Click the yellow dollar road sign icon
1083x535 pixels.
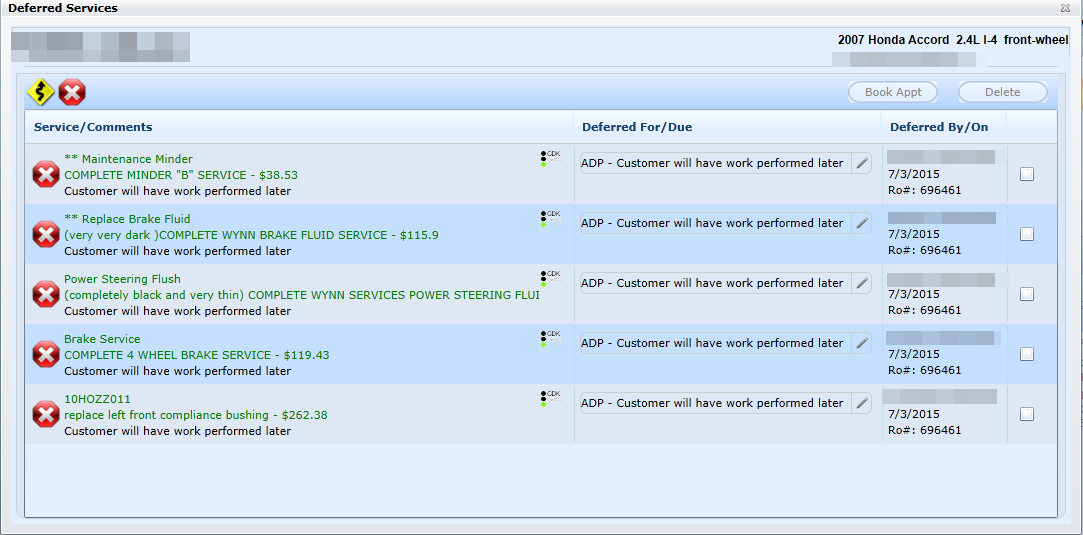coord(40,93)
